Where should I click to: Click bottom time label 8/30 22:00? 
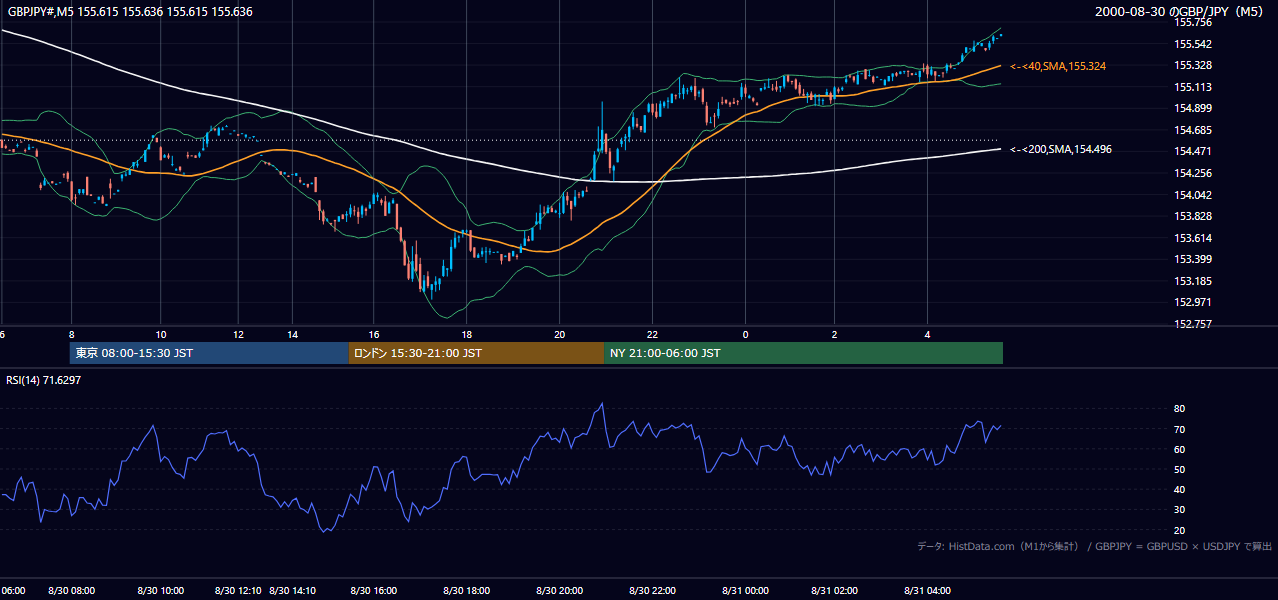(x=652, y=591)
